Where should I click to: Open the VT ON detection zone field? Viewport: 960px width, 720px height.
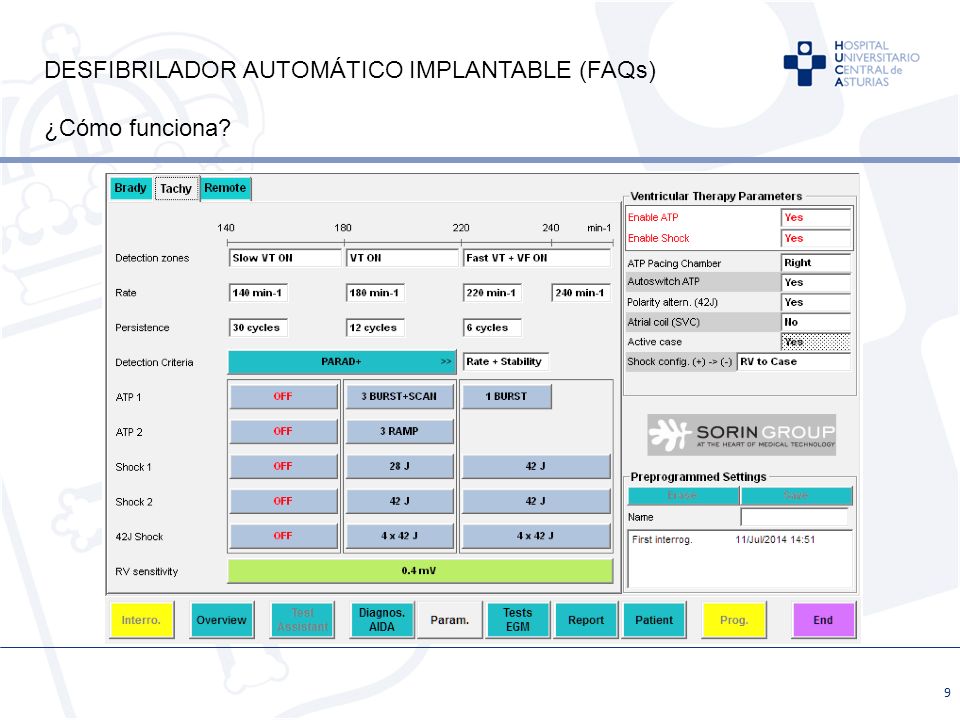402,258
